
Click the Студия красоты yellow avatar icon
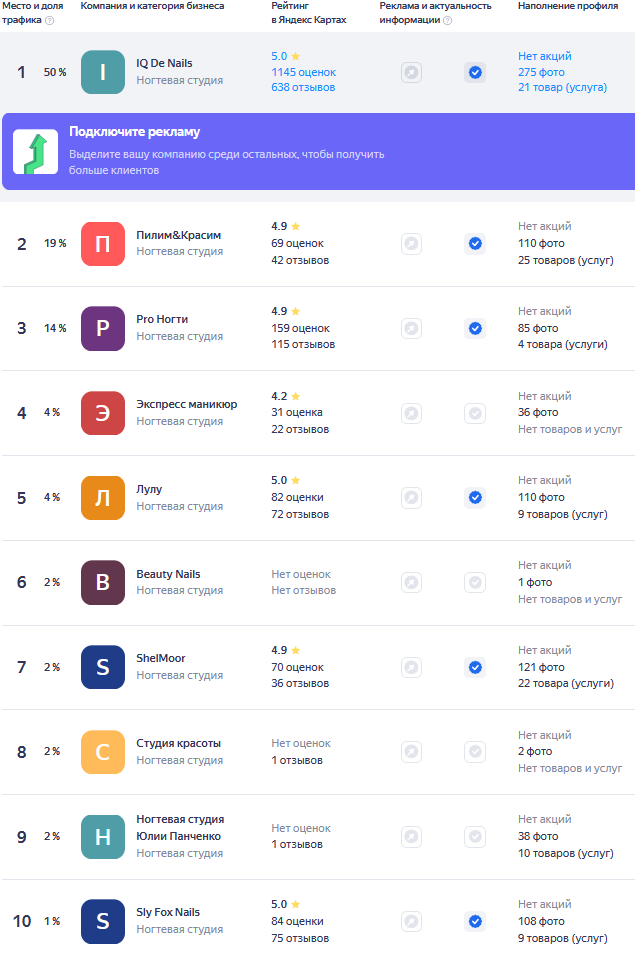[x=103, y=752]
